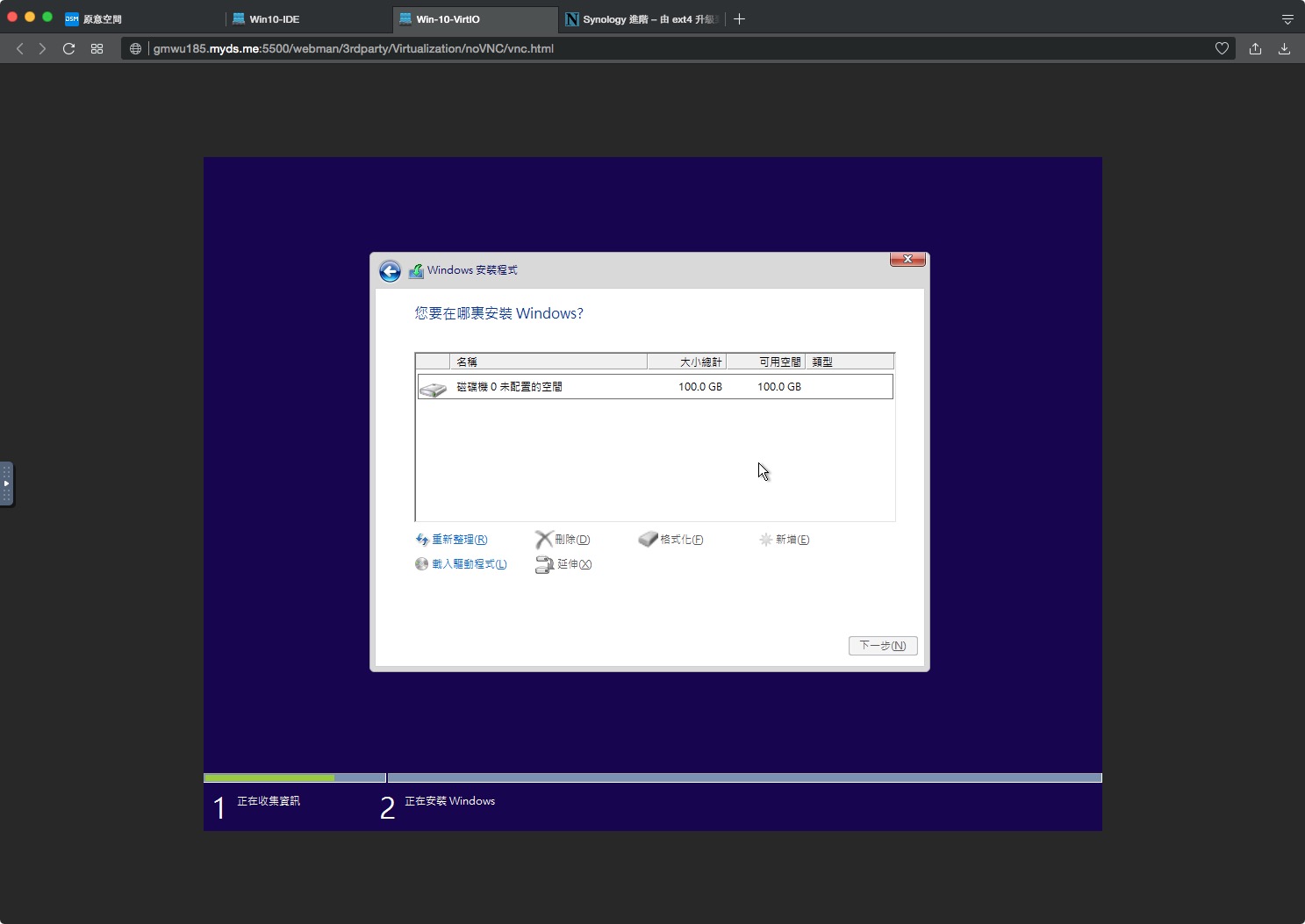1305x924 pixels.
Task: Close the Windows Setup dialog
Action: coord(907,259)
